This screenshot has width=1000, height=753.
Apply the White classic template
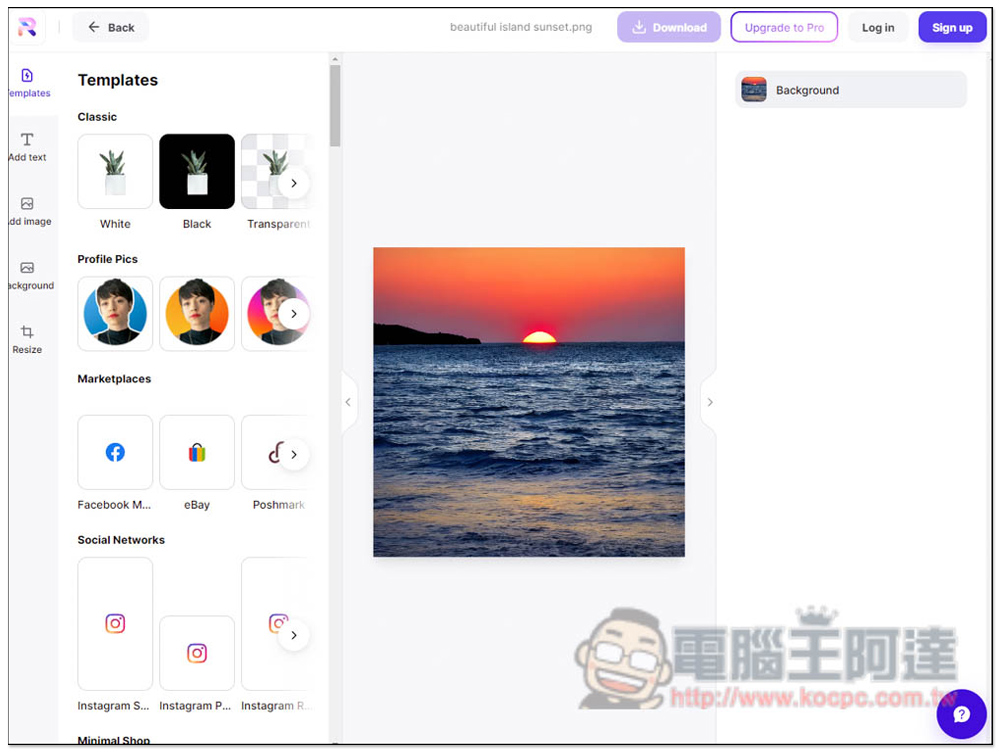click(115, 172)
